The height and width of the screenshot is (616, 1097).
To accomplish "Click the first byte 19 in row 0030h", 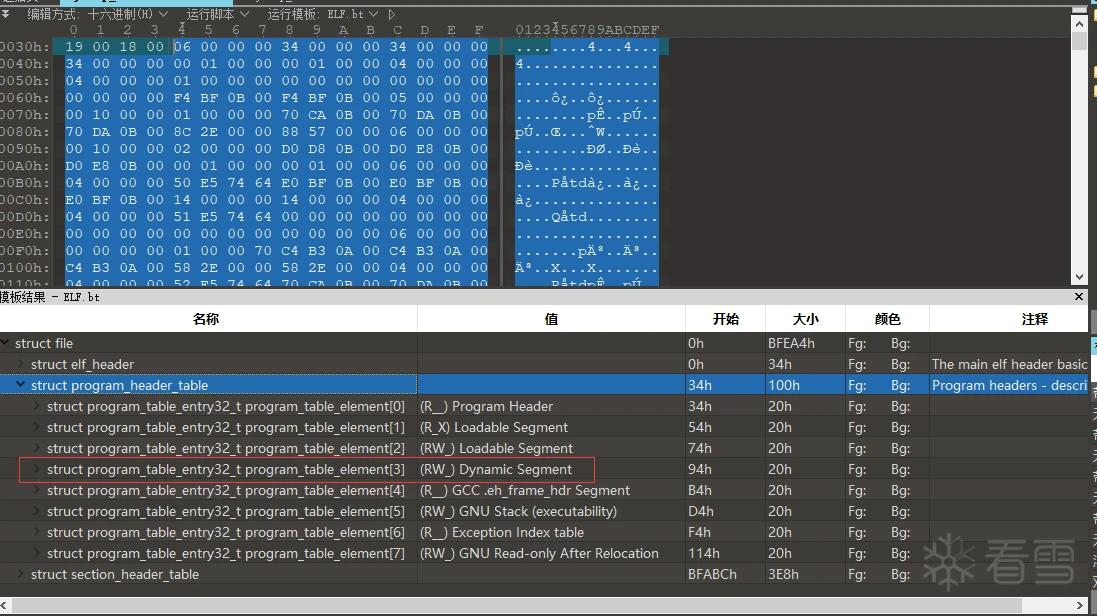I will pos(73,47).
